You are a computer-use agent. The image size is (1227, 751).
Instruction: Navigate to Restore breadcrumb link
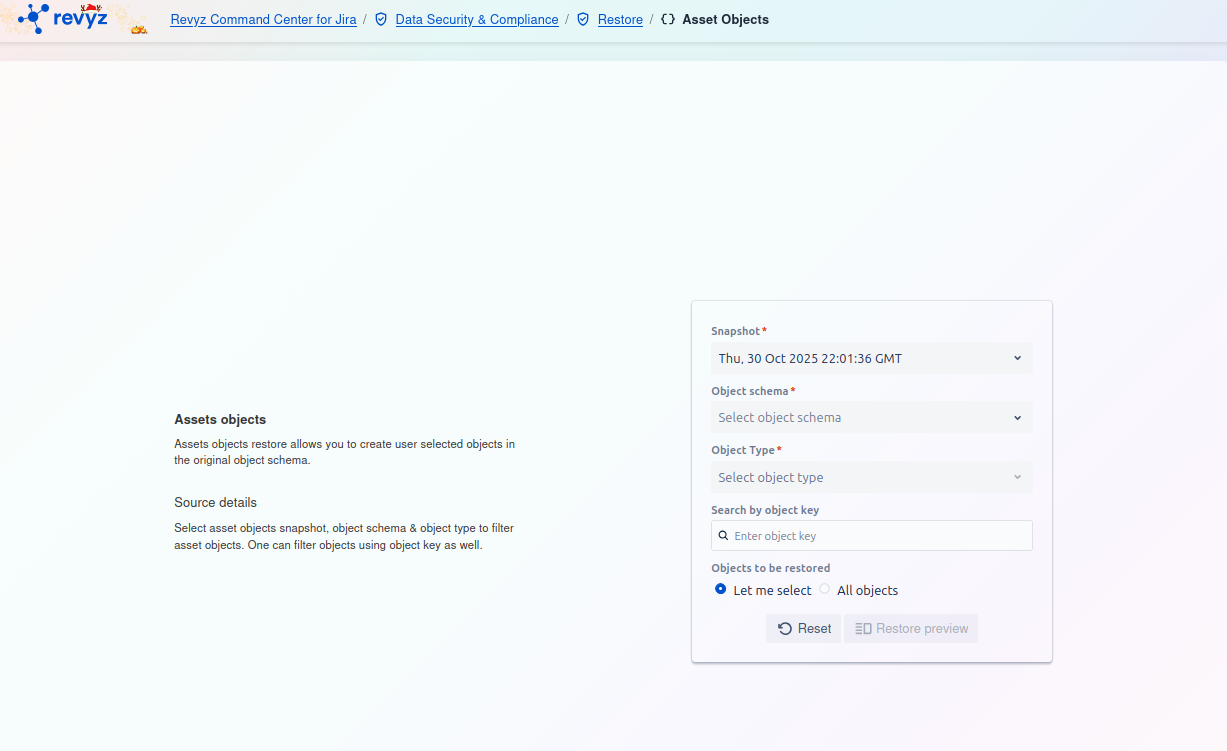click(x=620, y=19)
